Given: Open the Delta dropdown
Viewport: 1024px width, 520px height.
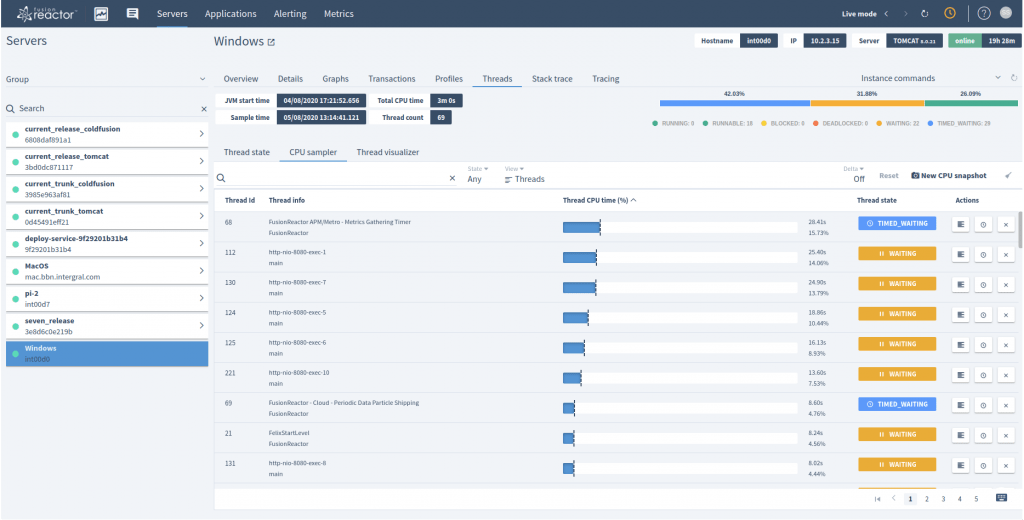Looking at the screenshot, I should [854, 174].
